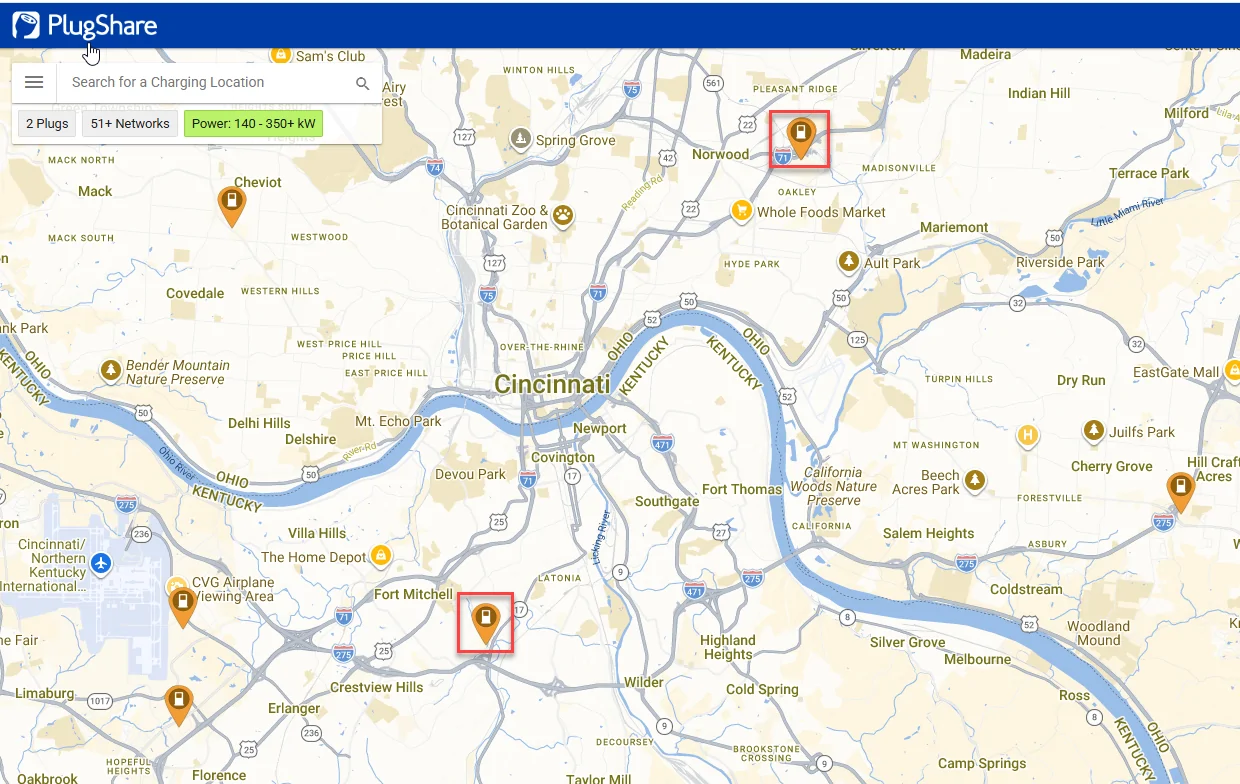
Task: Click the Covedale label
Action: click(195, 293)
